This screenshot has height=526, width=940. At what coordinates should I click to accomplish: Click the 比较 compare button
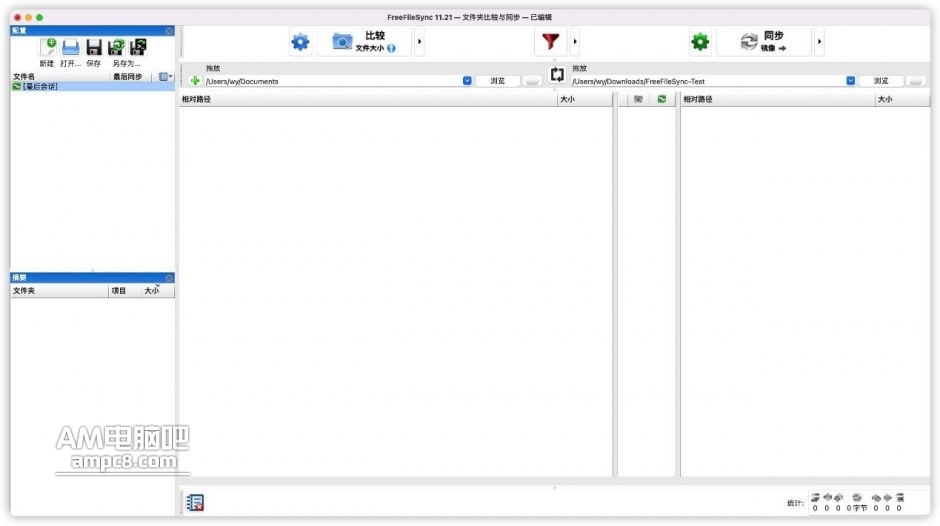(x=364, y=42)
